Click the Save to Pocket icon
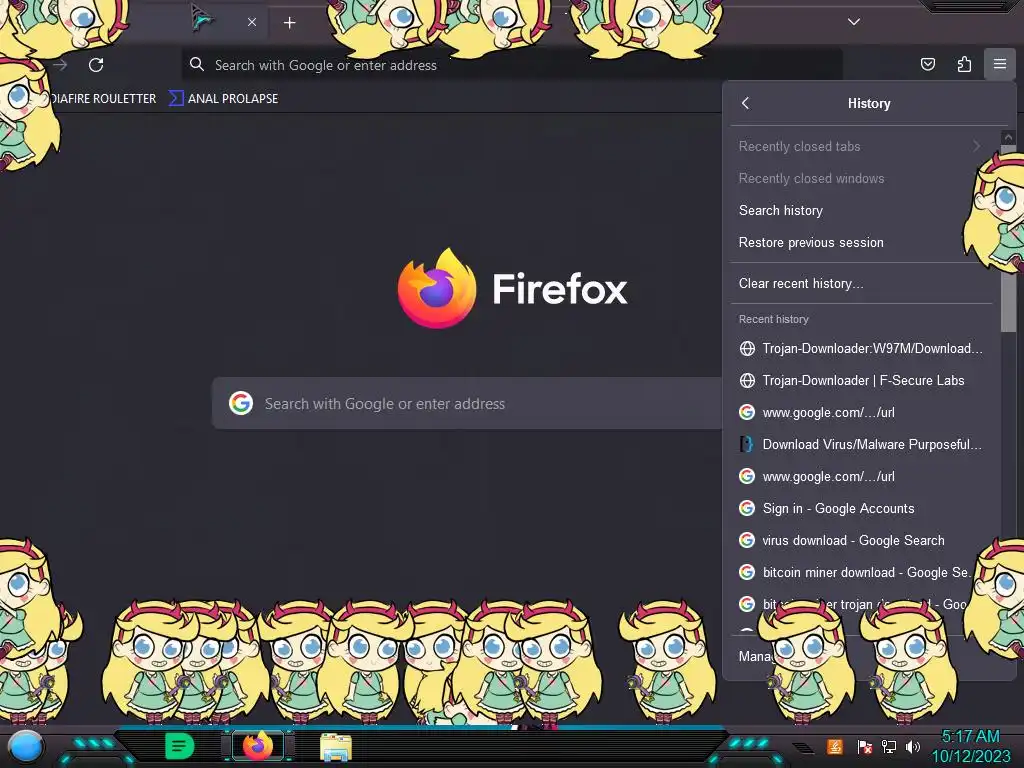This screenshot has height=768, width=1024. coord(927,64)
